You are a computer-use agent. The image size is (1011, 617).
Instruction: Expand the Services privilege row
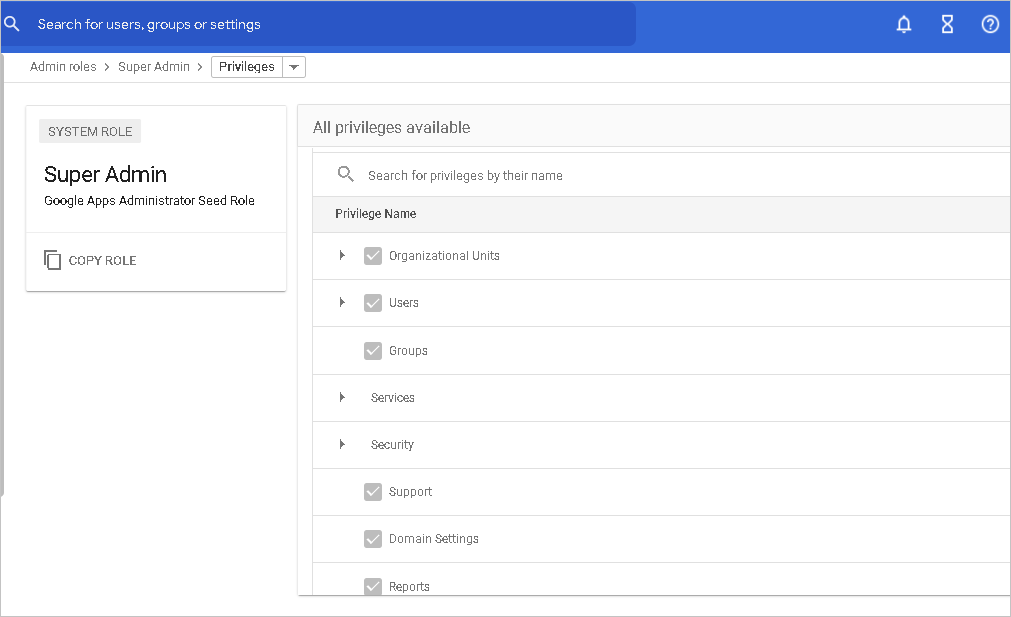pyautogui.click(x=342, y=398)
